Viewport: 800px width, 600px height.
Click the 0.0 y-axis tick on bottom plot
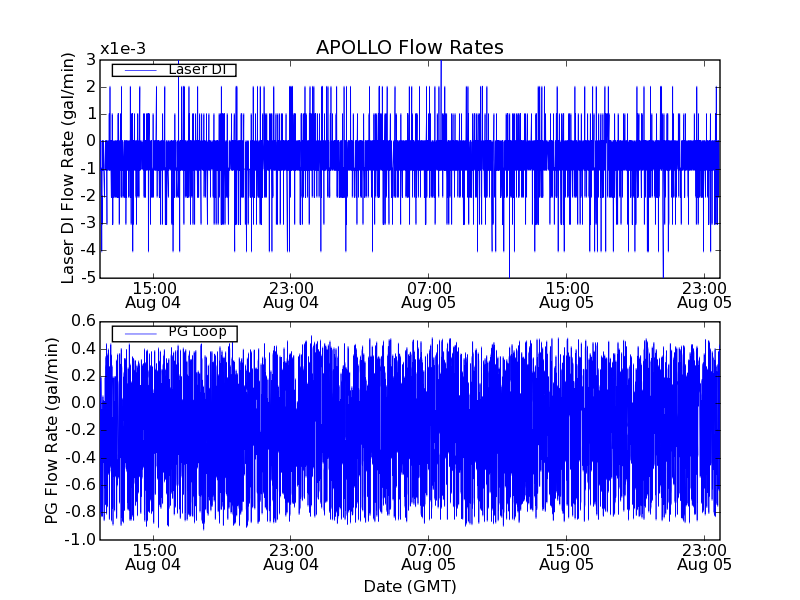(83, 403)
